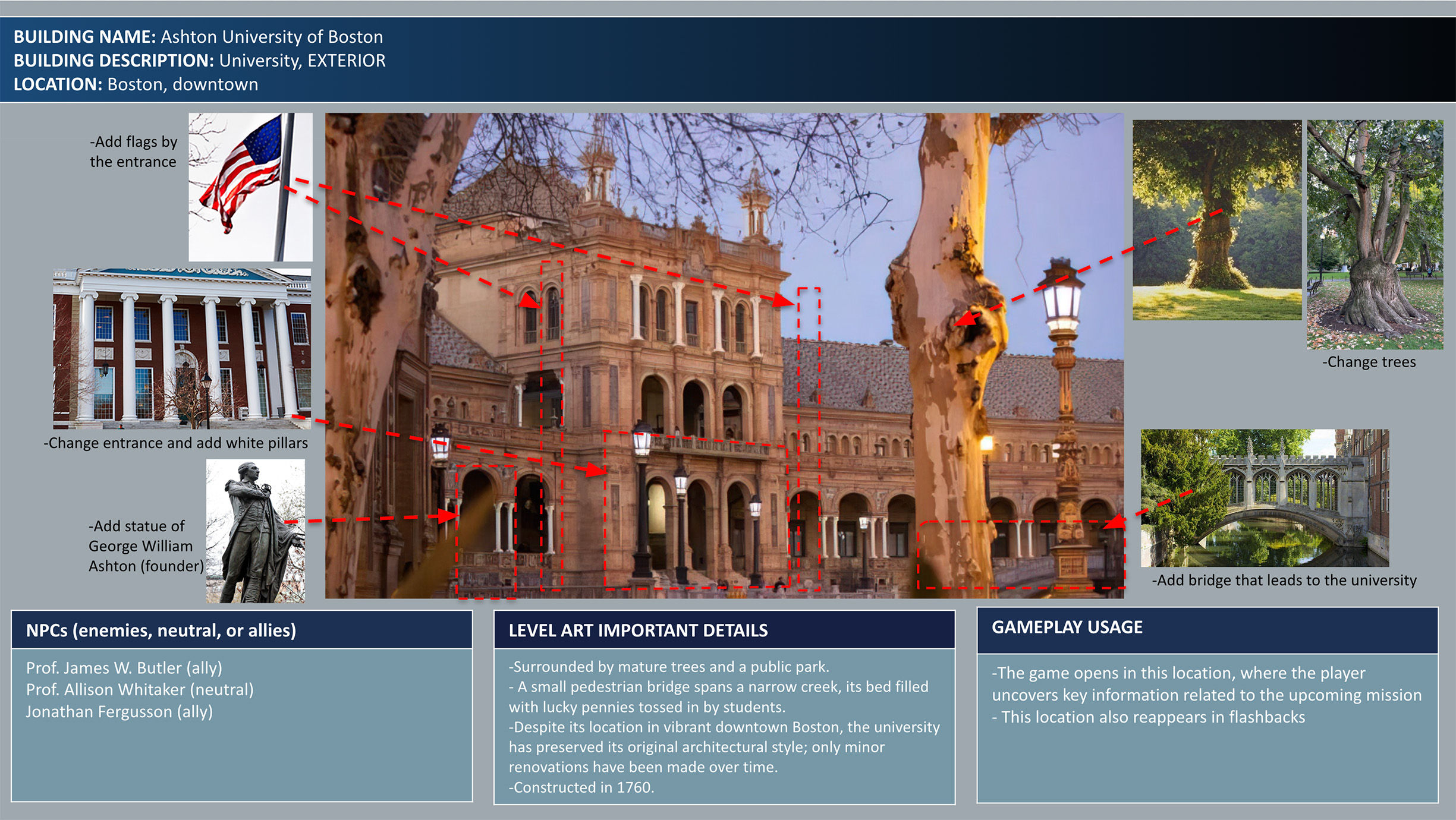Select 'Prof. James W. Butler (ally)' text
The image size is (1456, 820).
(124, 668)
